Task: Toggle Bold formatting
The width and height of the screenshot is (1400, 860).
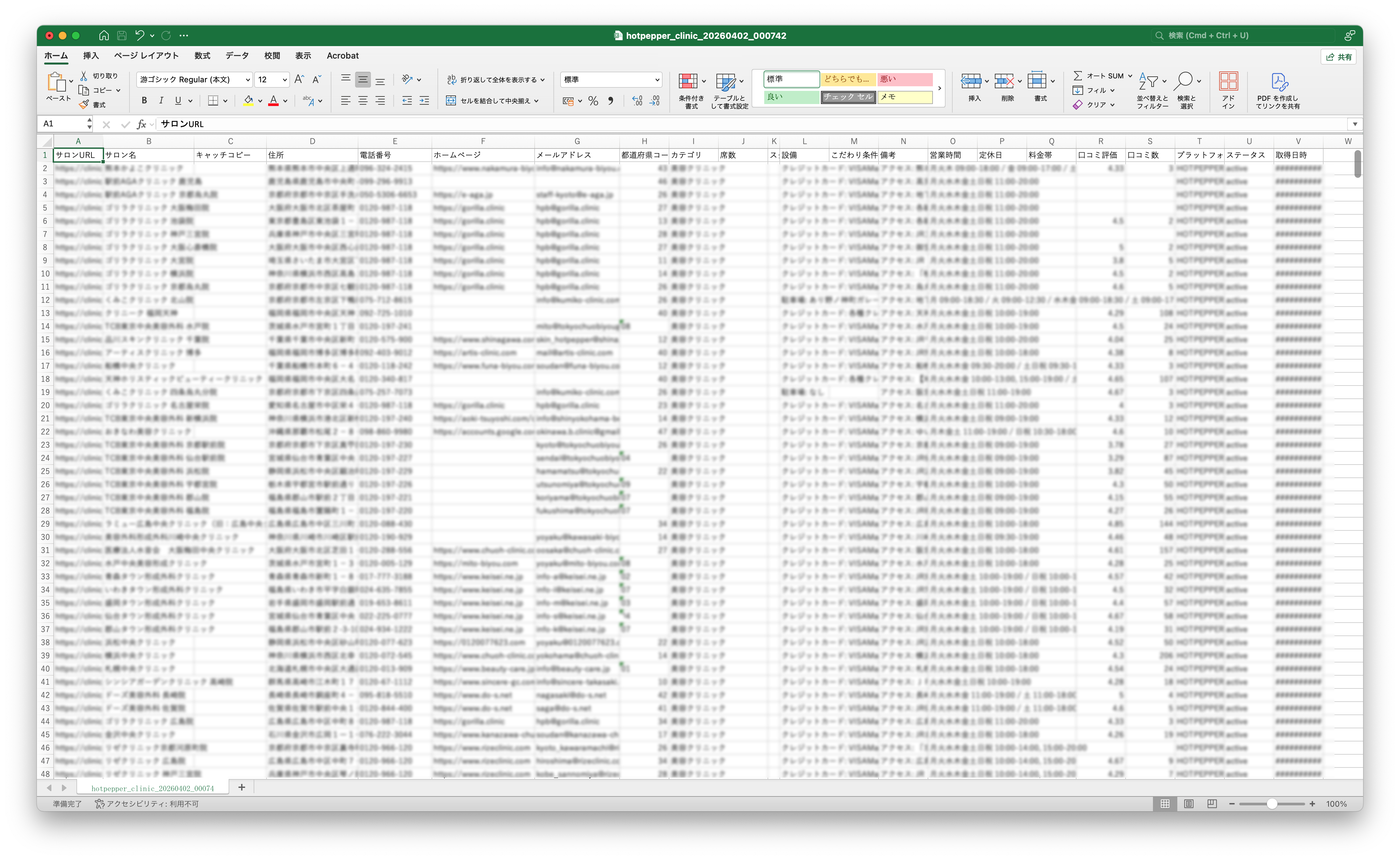Action: pyautogui.click(x=144, y=101)
